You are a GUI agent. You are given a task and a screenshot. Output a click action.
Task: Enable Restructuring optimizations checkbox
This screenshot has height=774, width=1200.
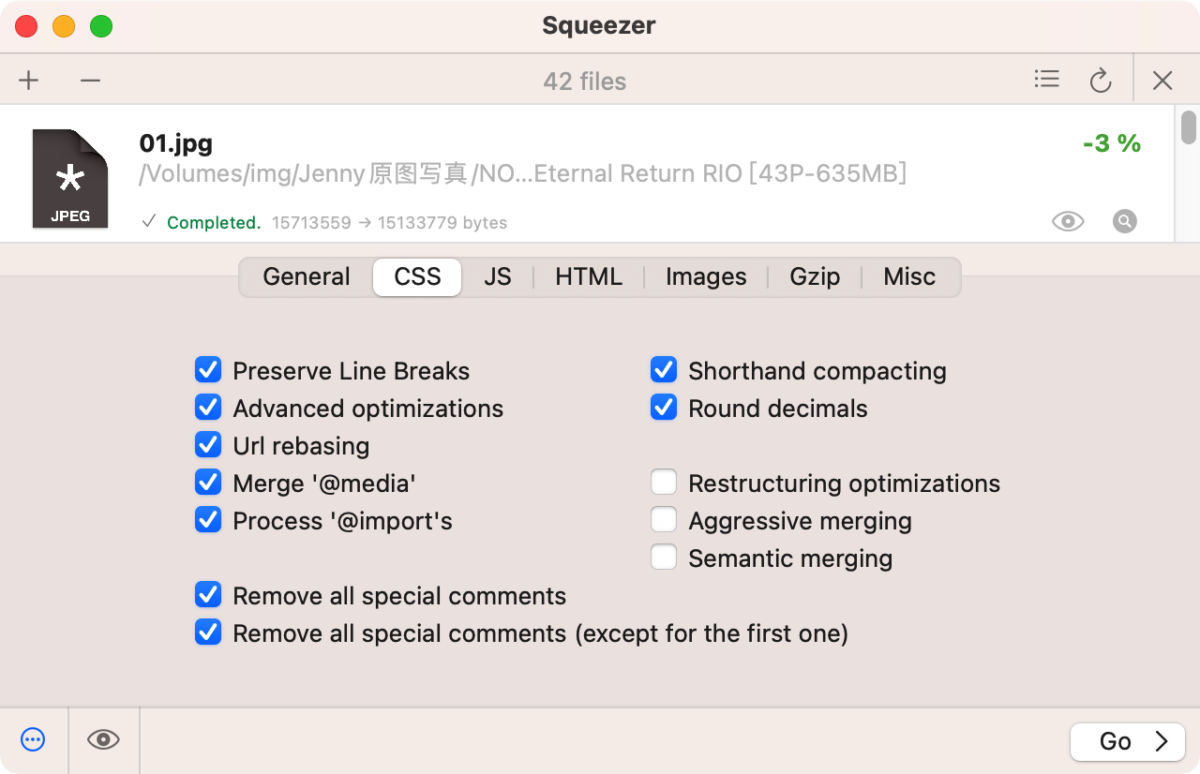(x=664, y=484)
